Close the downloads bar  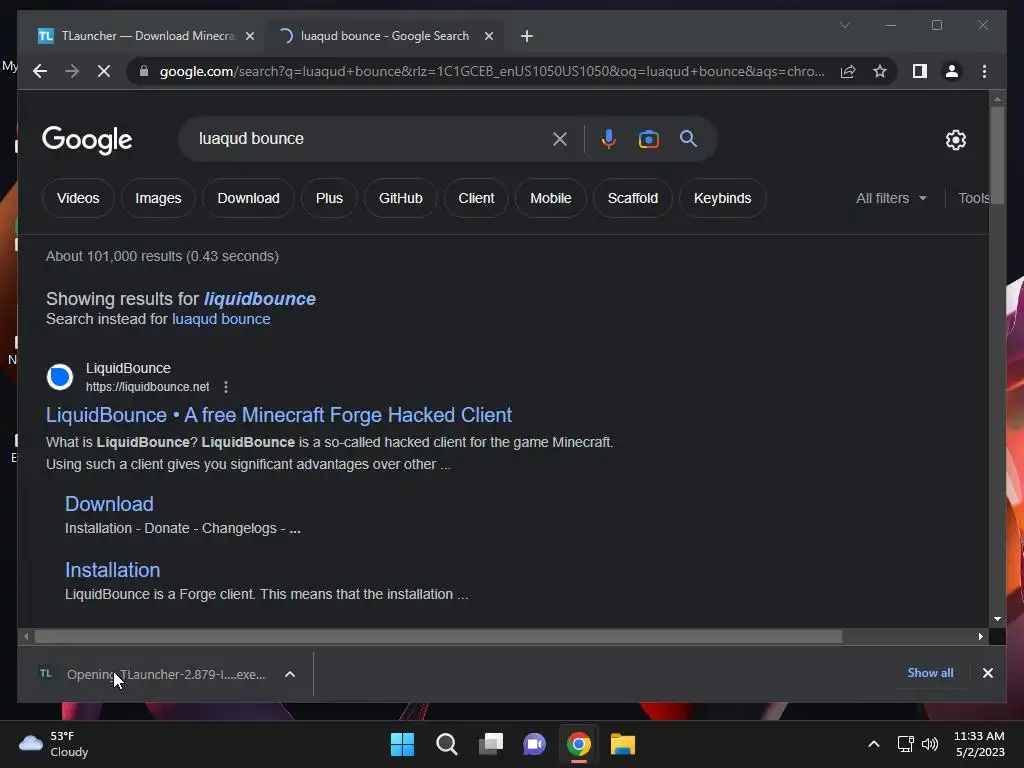click(x=987, y=673)
